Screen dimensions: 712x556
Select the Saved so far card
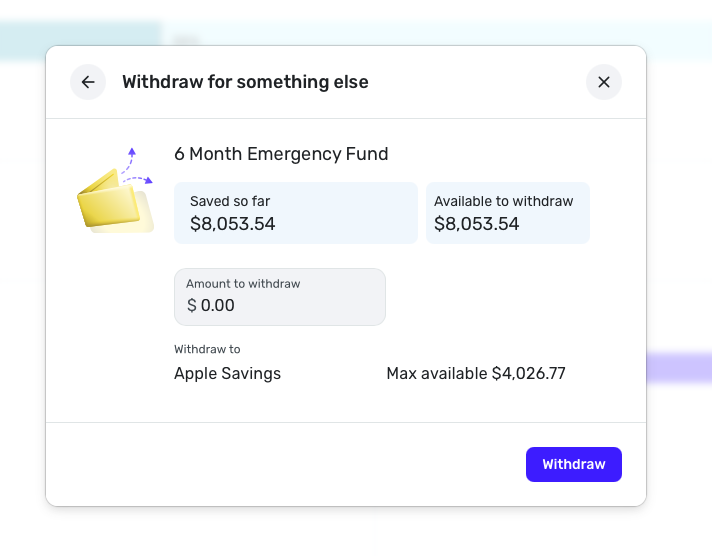click(x=295, y=212)
